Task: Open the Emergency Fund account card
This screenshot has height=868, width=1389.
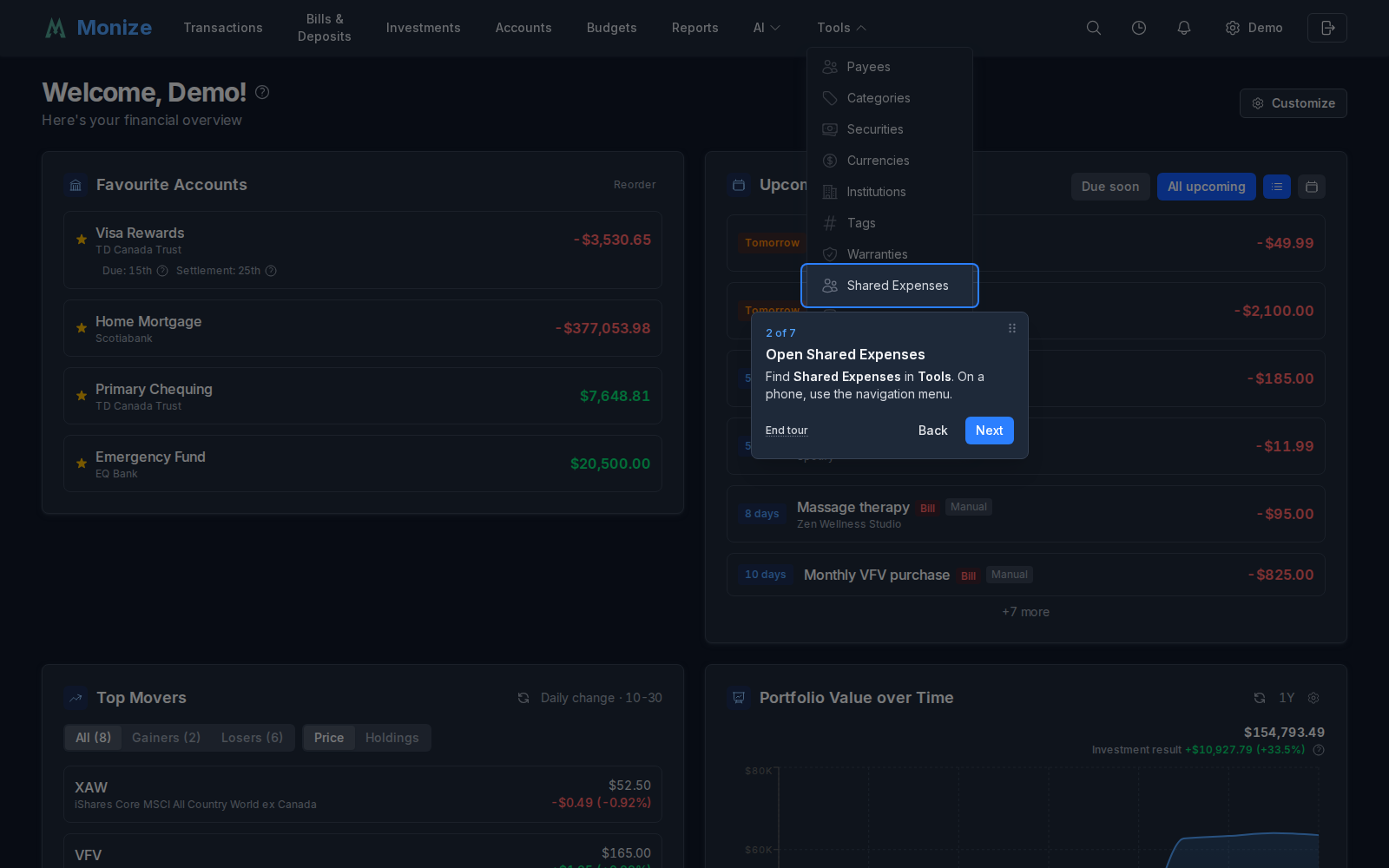Action: coord(363,464)
